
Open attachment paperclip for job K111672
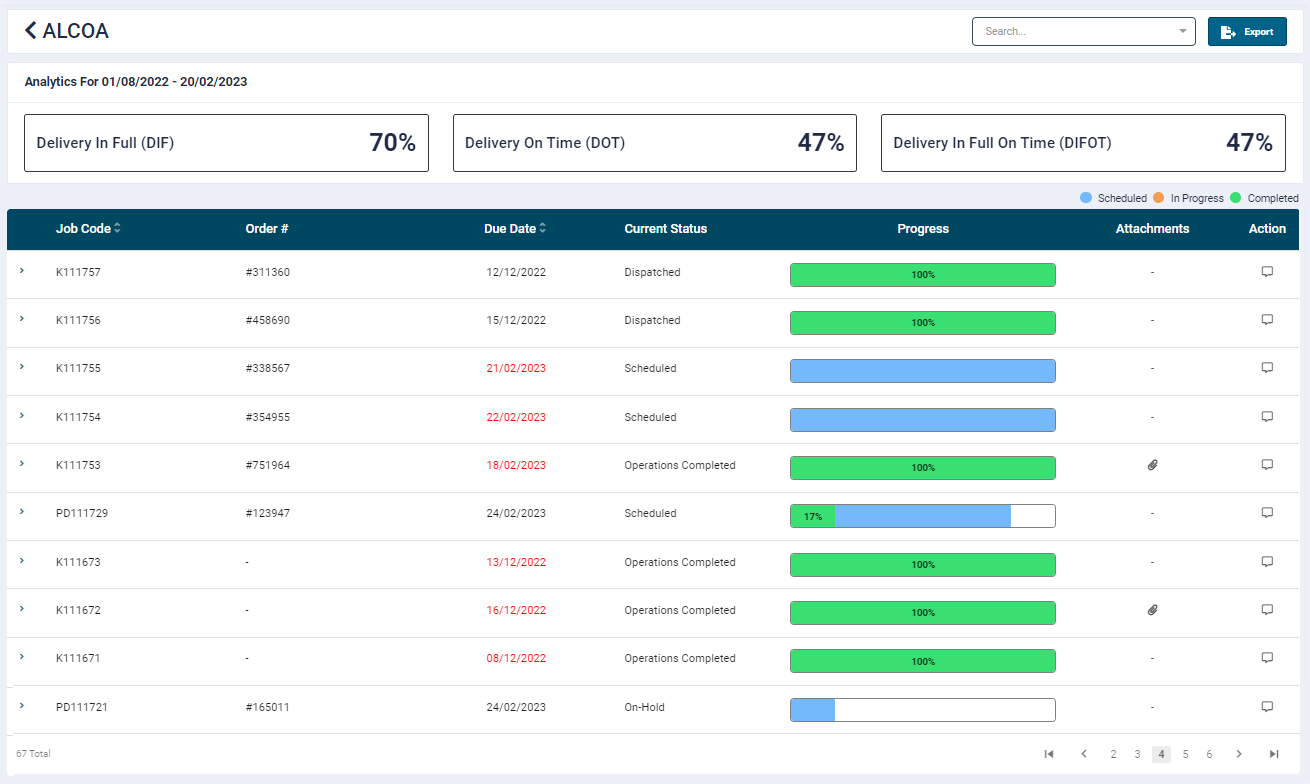click(x=1152, y=610)
